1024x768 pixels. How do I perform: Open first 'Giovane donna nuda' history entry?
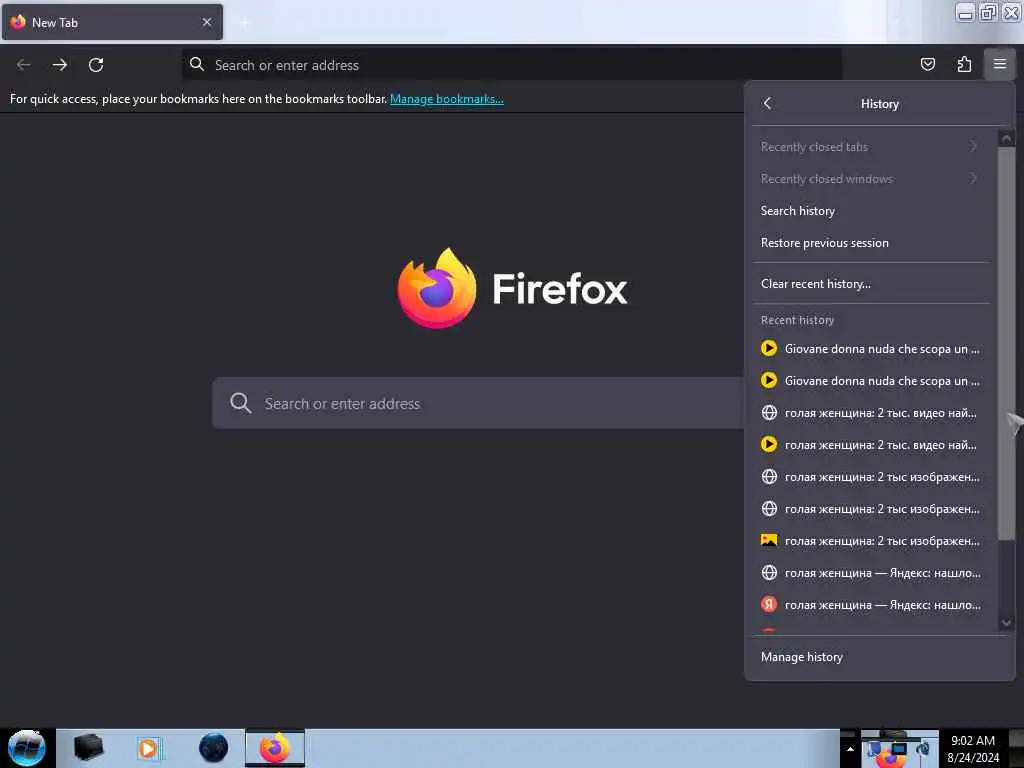(871, 349)
